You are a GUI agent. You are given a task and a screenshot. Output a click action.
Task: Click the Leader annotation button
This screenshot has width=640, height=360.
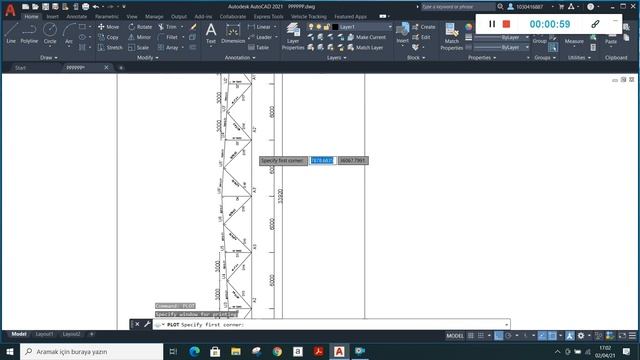pos(260,37)
